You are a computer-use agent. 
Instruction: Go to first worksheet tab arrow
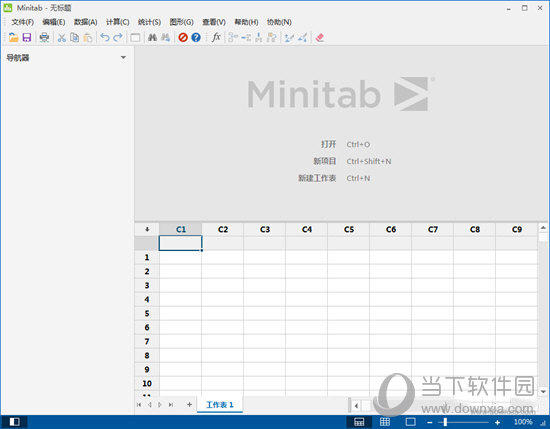tap(139, 405)
